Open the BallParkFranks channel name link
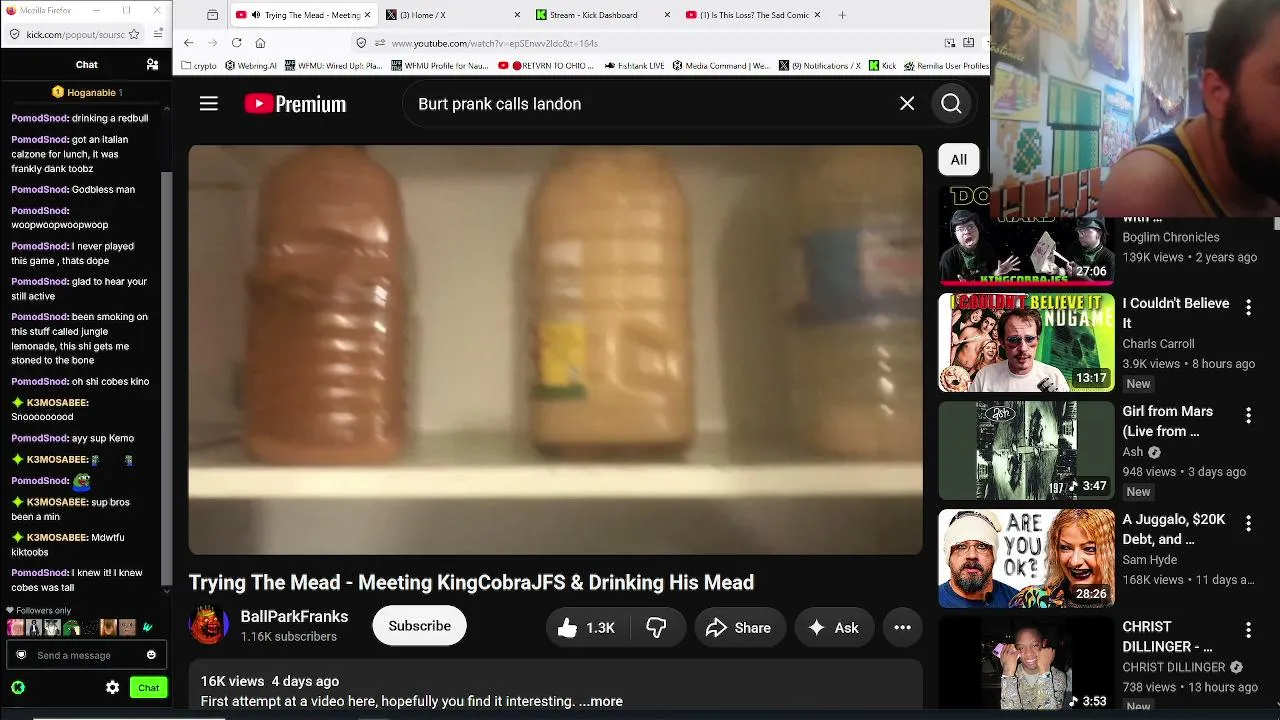The height and width of the screenshot is (720, 1280). (294, 617)
